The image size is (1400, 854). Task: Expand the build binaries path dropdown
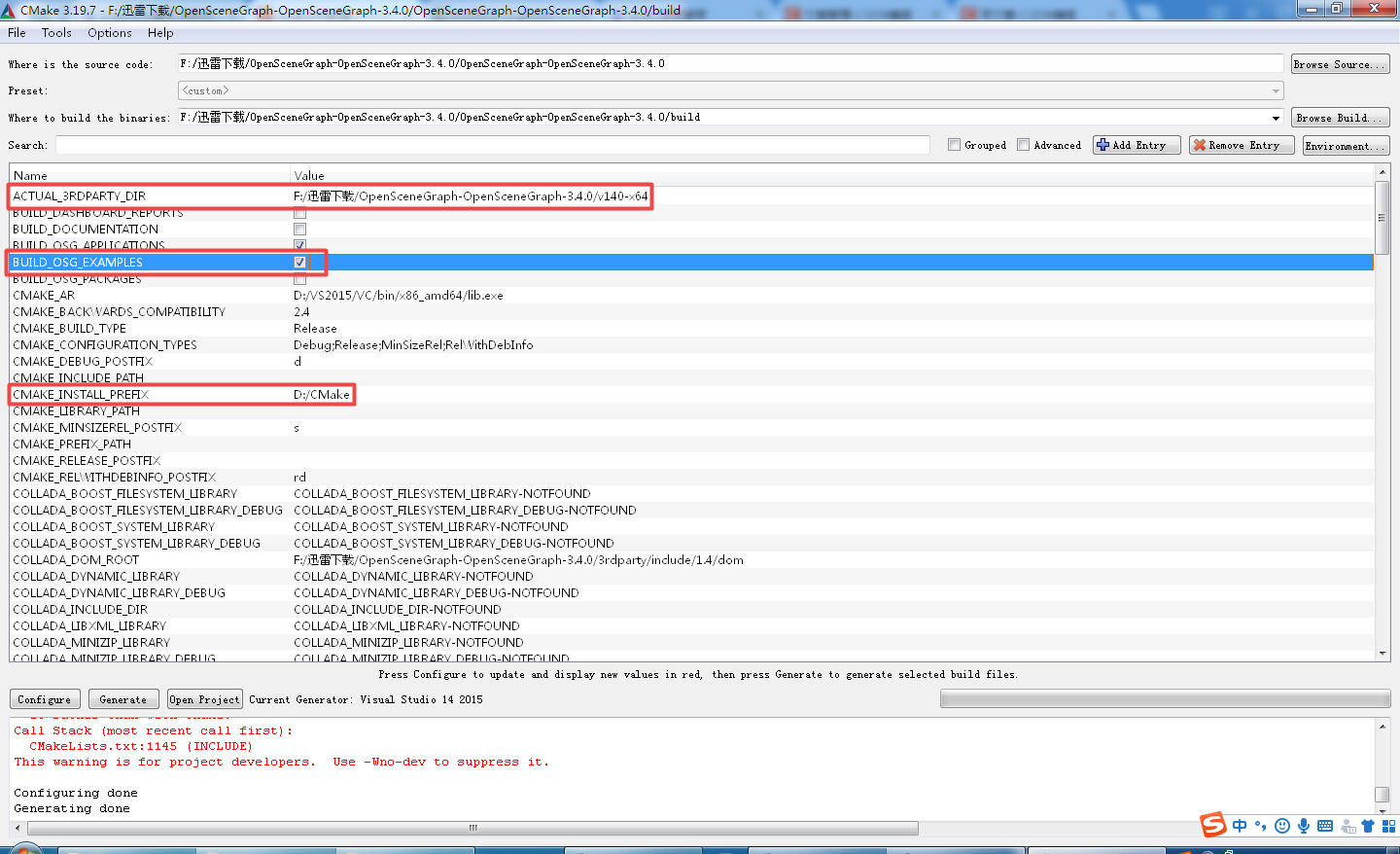tap(1276, 118)
